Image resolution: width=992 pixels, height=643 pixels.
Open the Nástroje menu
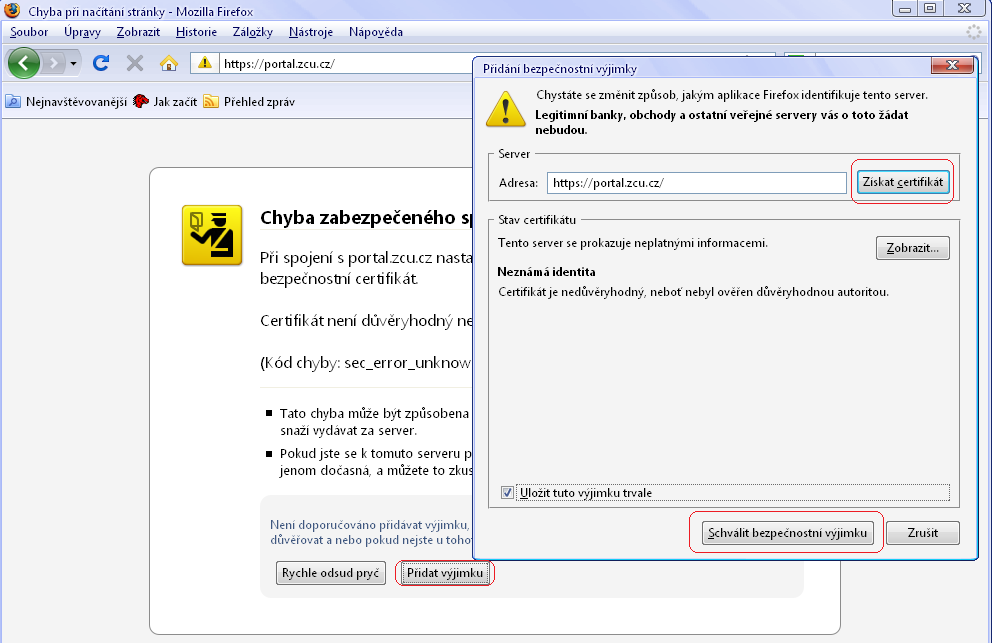pyautogui.click(x=311, y=32)
